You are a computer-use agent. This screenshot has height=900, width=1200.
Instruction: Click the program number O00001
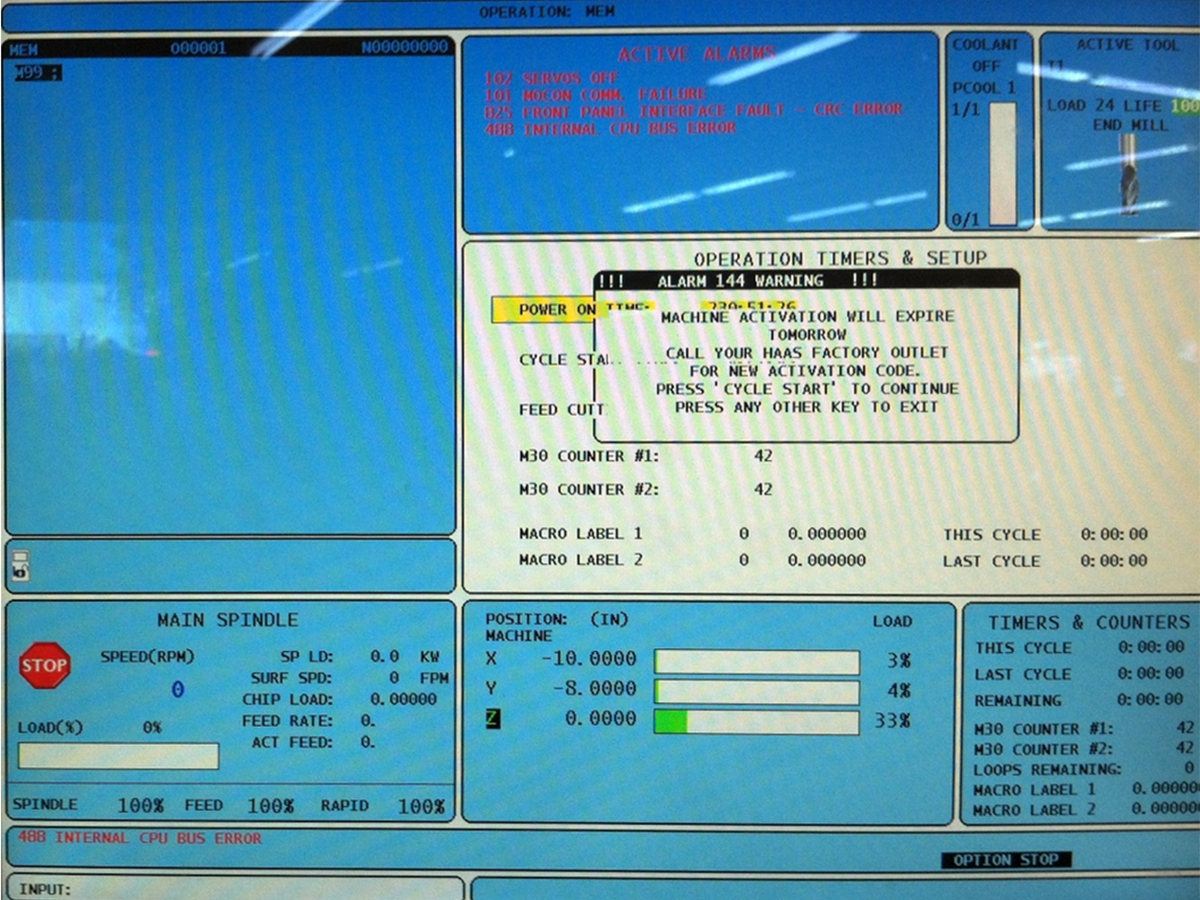198,48
